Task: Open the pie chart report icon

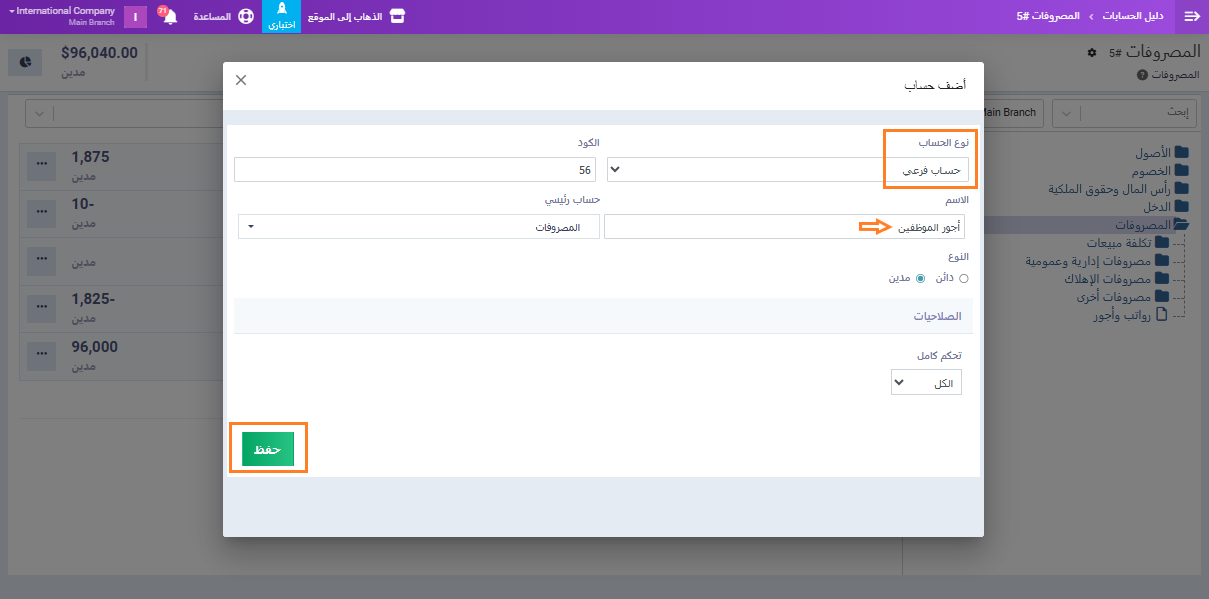Action: [x=26, y=62]
